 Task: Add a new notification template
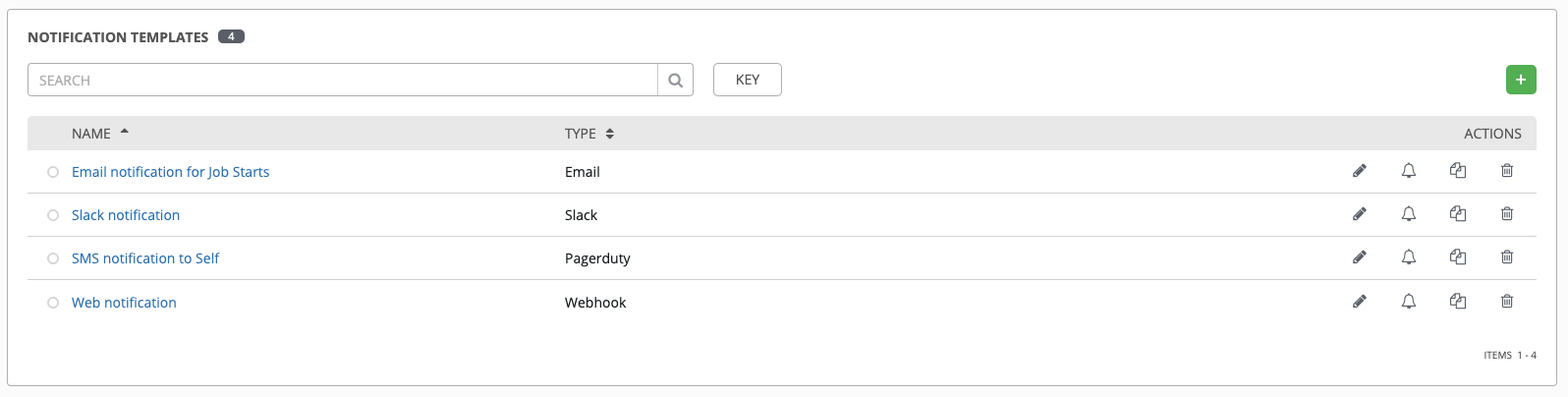click(x=1521, y=80)
